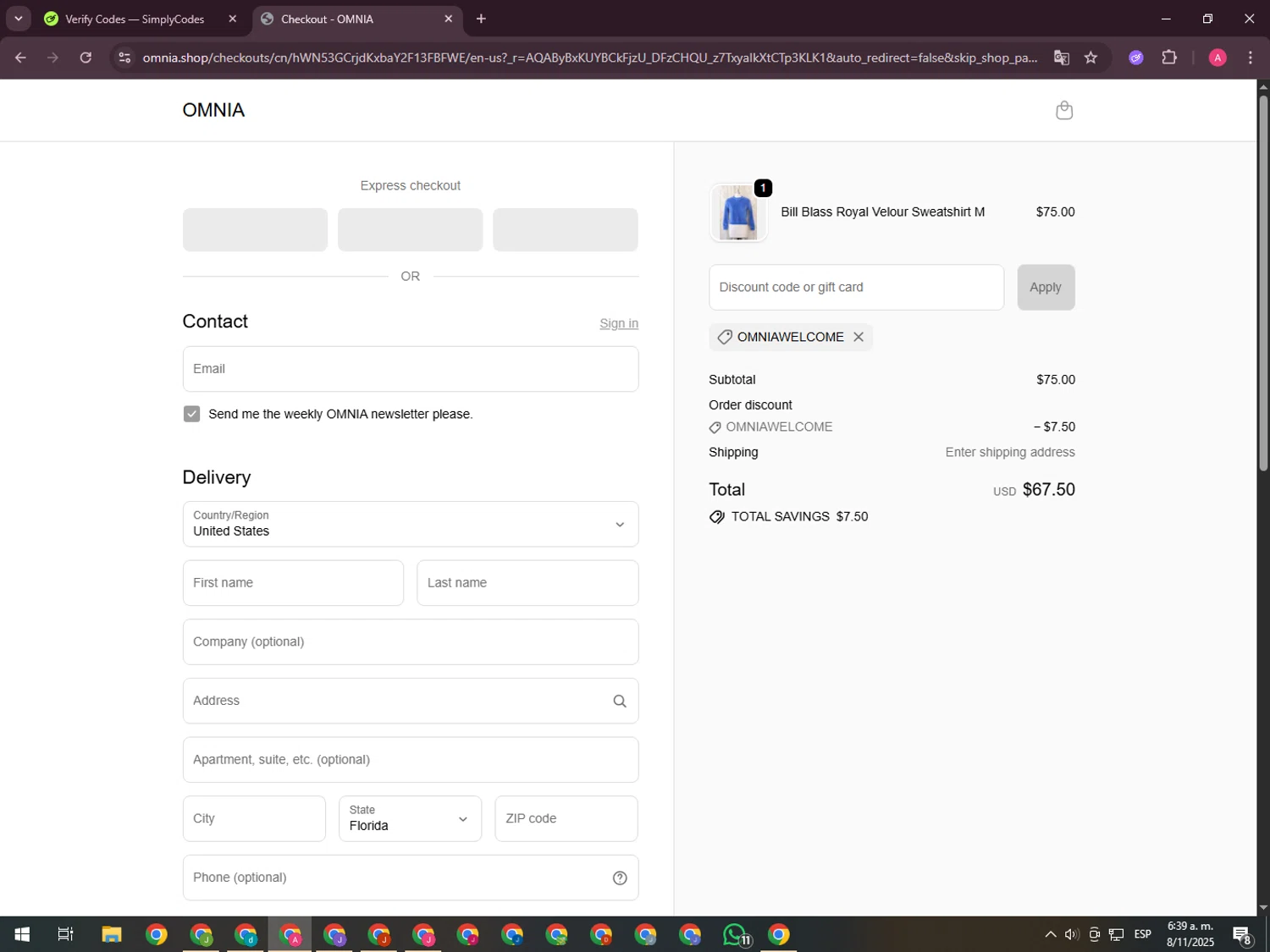Open Task View on the taskbar

(x=65, y=934)
